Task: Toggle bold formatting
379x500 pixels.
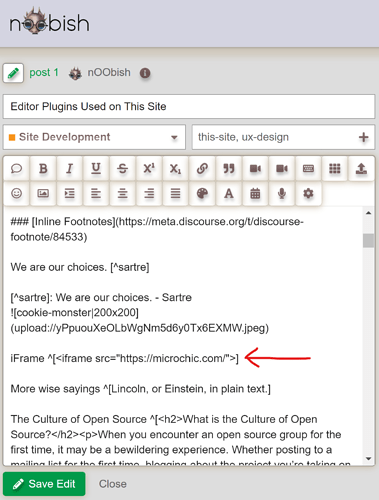Action: [43, 169]
